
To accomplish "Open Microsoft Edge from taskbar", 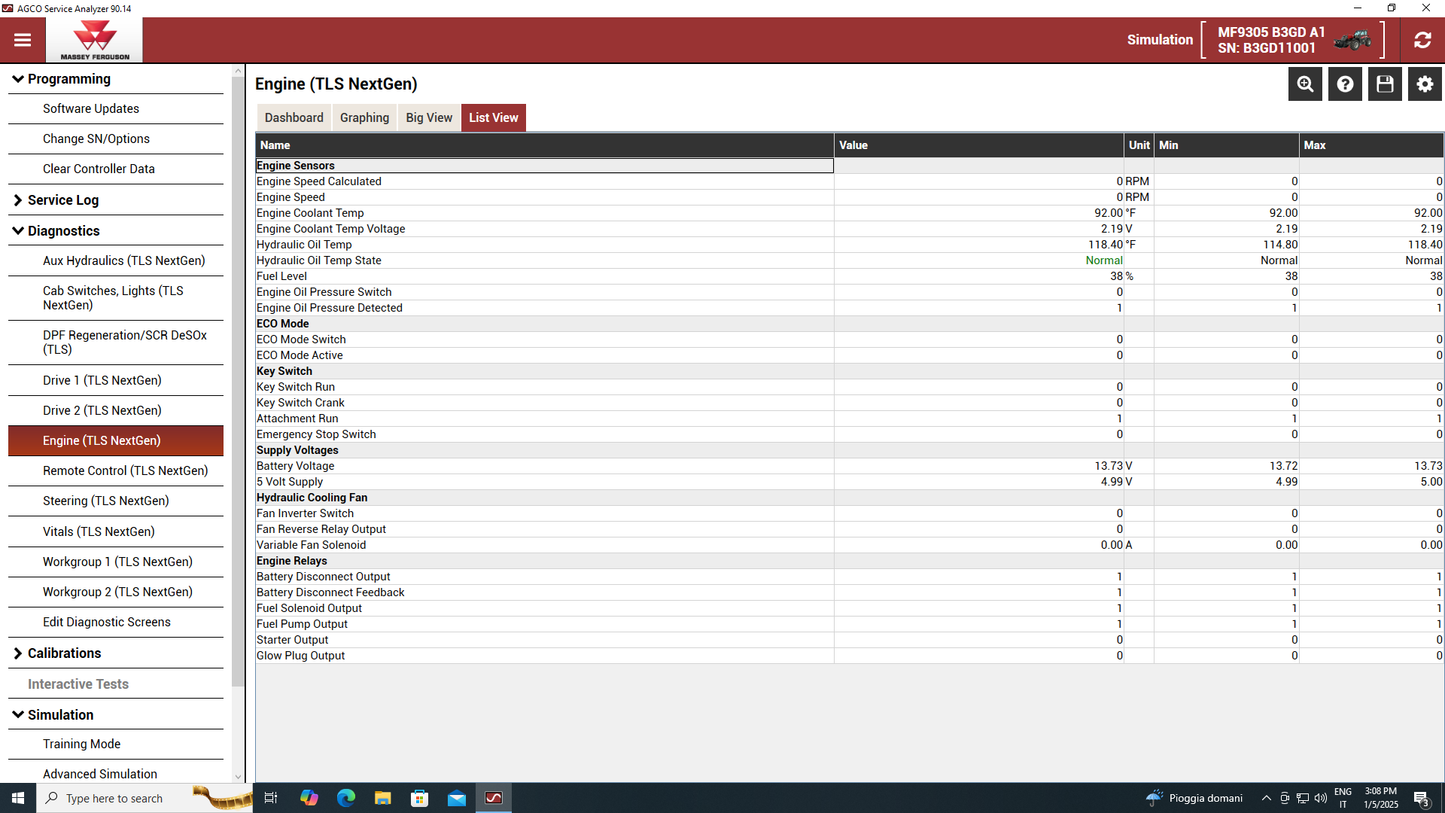I will pyautogui.click(x=346, y=798).
